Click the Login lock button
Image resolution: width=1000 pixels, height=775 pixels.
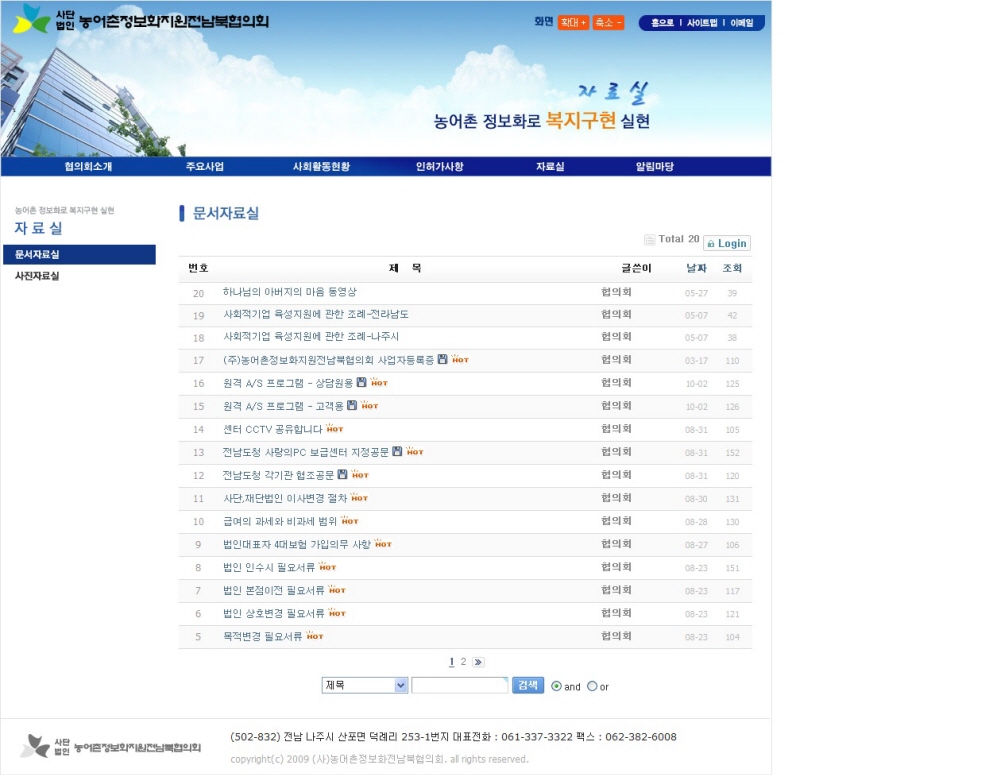pyautogui.click(x=726, y=243)
